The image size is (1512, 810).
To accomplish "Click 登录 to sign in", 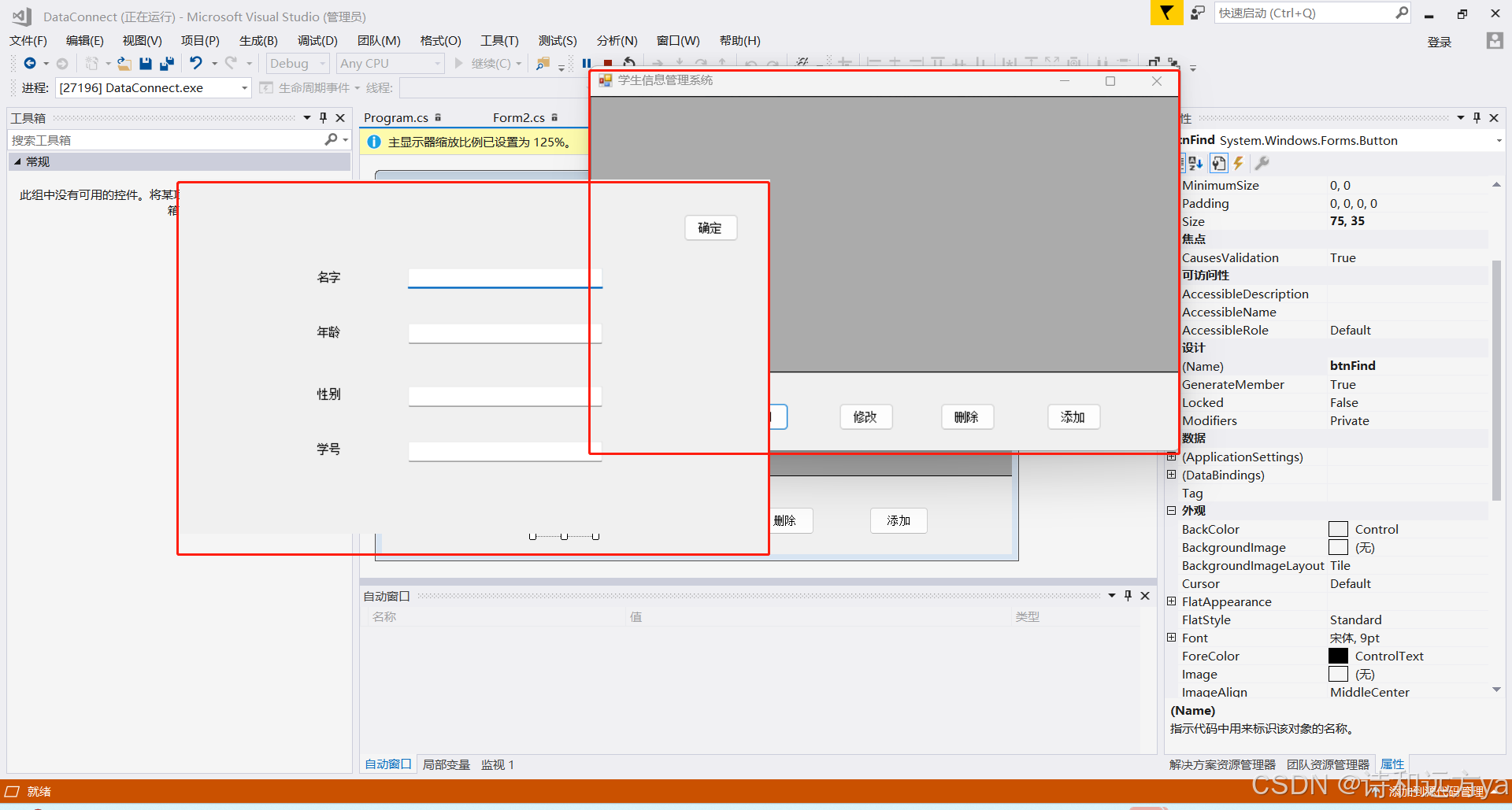I will tap(1440, 42).
